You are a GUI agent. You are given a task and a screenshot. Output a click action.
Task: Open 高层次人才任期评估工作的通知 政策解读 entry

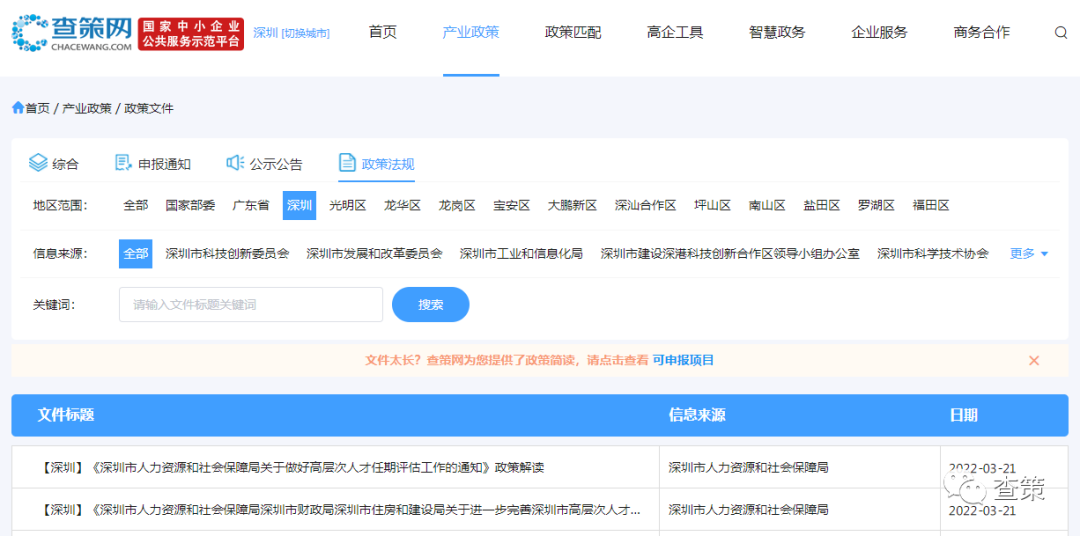point(293,468)
